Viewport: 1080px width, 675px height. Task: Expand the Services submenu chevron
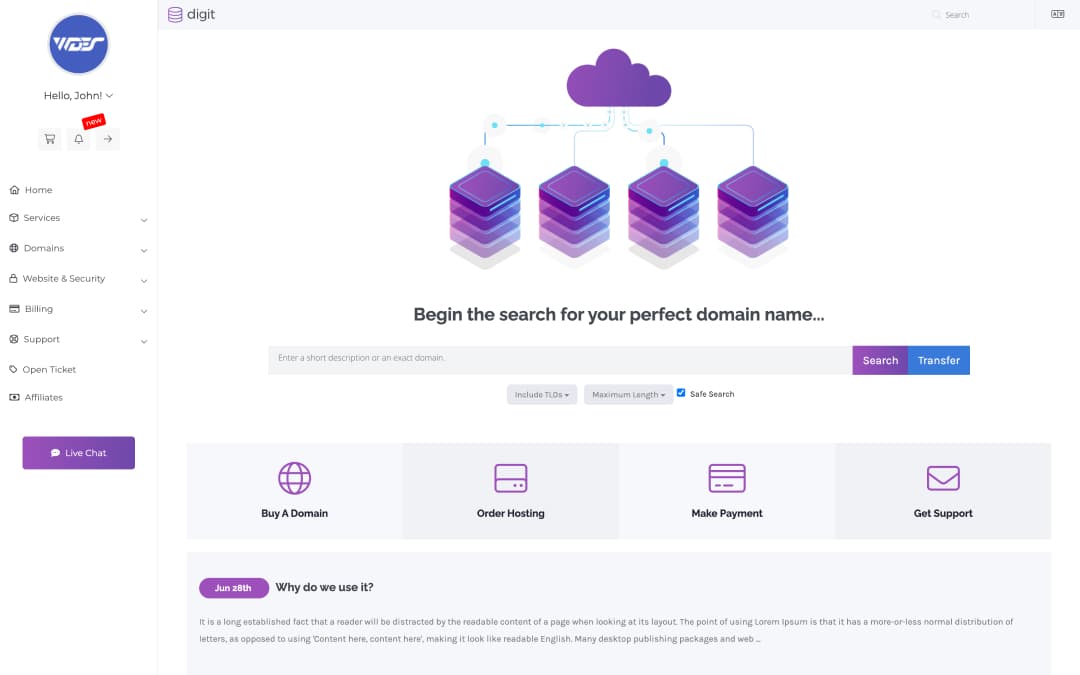pyautogui.click(x=144, y=220)
